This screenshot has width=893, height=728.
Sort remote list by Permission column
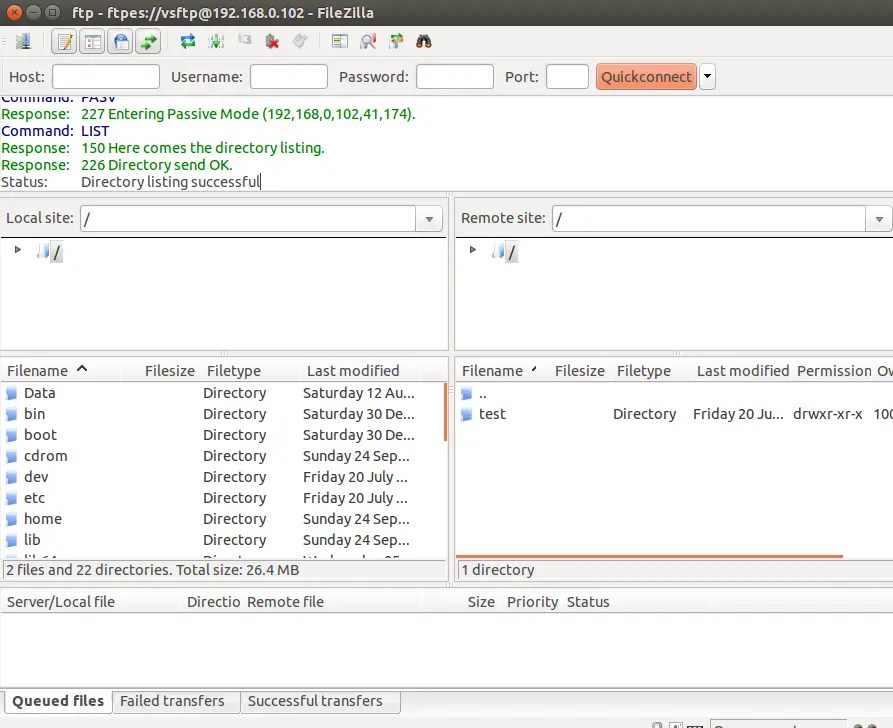point(834,371)
